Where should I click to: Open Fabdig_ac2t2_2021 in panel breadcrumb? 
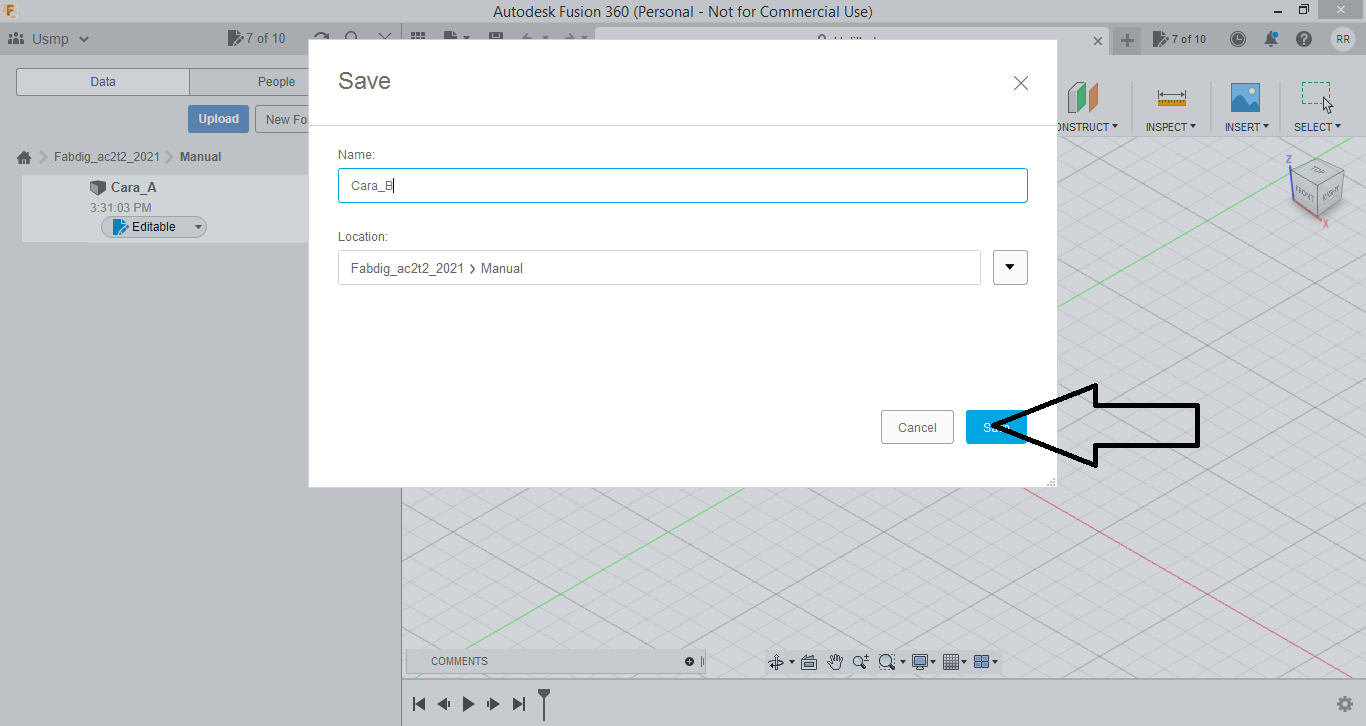tap(107, 157)
